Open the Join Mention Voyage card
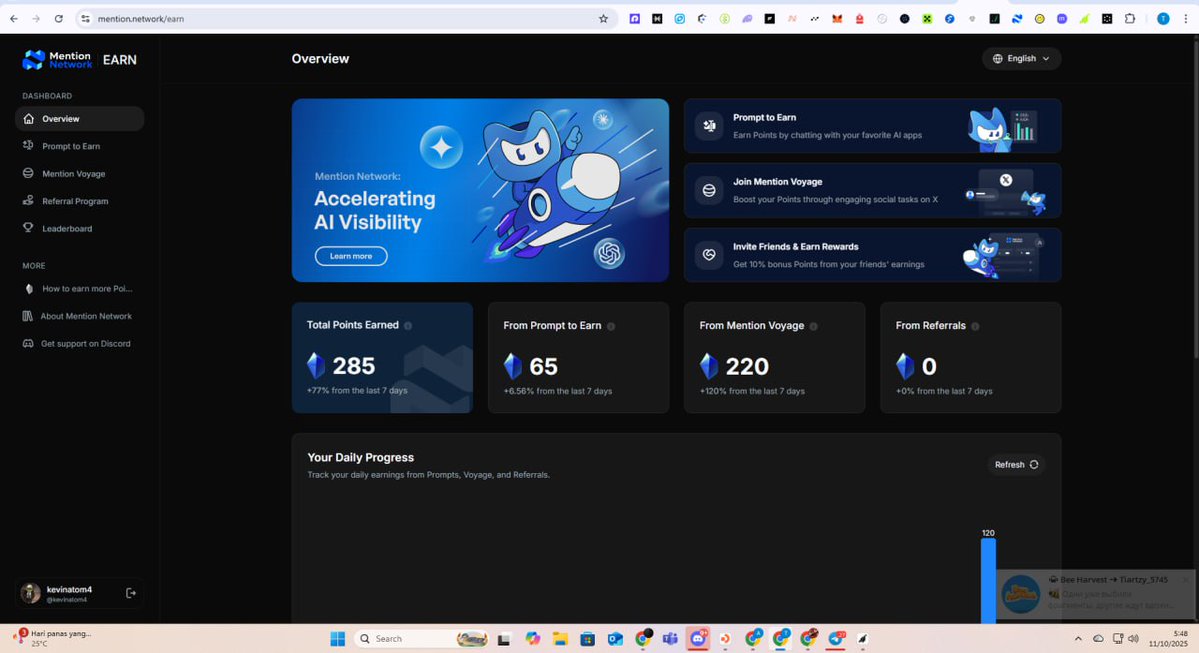 (x=872, y=190)
